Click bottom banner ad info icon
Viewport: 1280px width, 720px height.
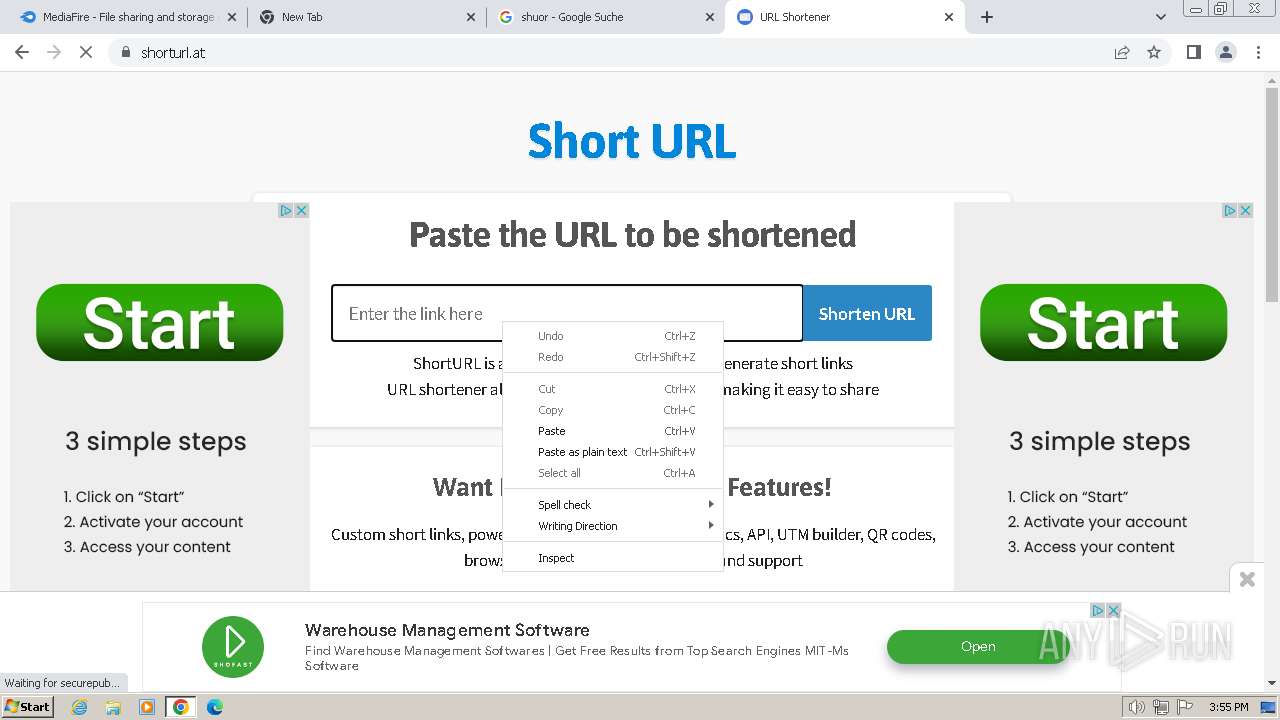pyautogui.click(x=1097, y=610)
